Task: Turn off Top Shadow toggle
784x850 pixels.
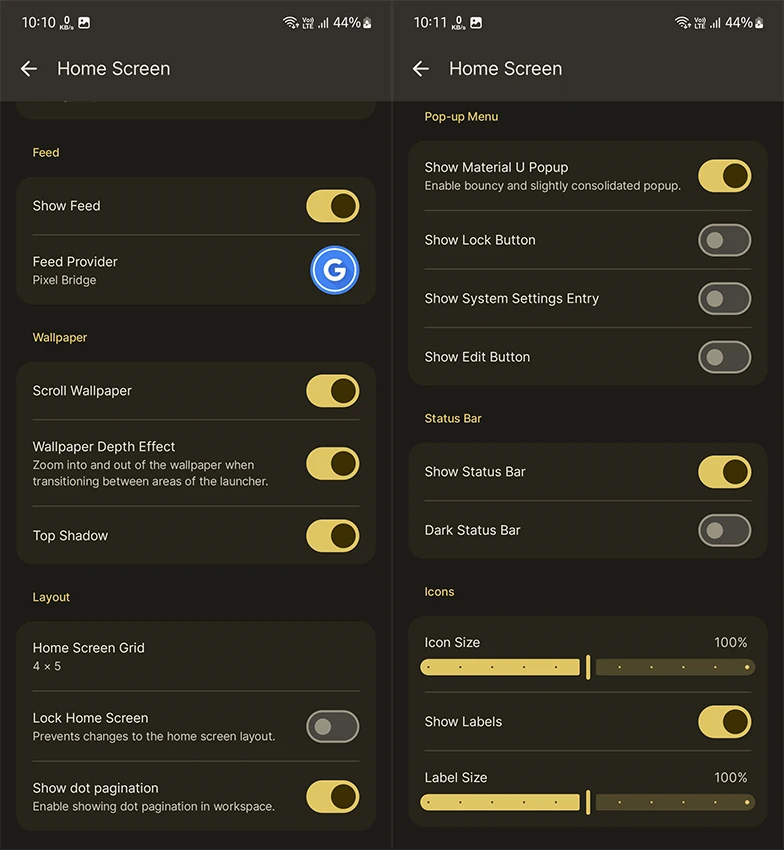Action: tap(333, 536)
